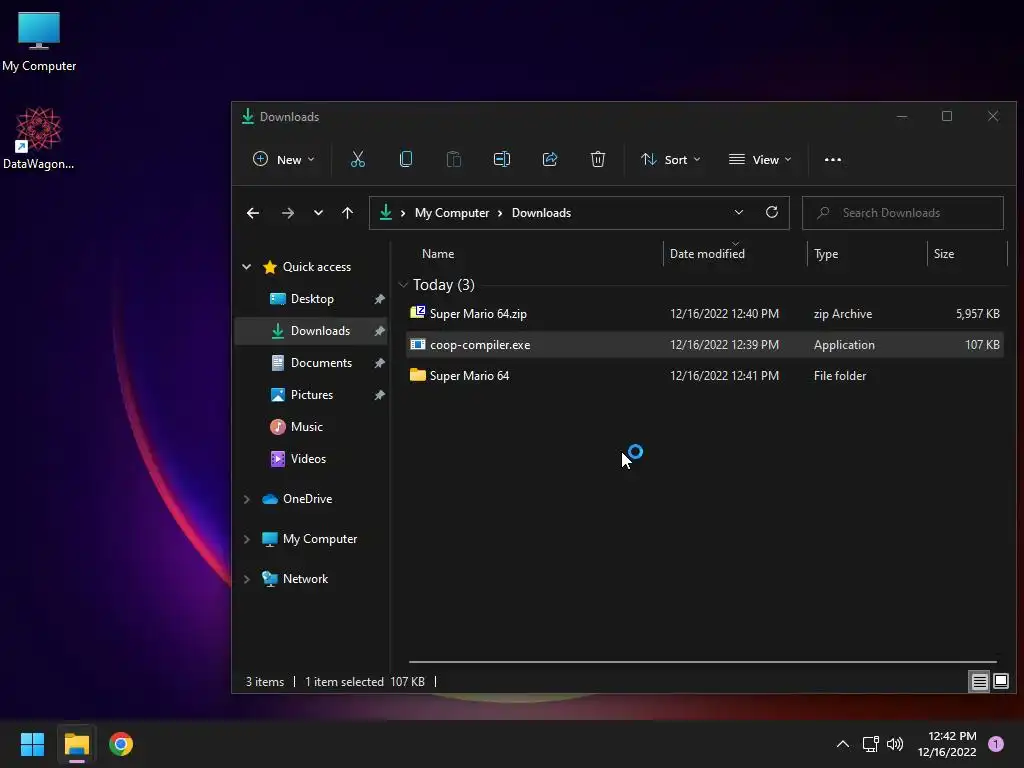This screenshot has width=1024, height=768.
Task: Click the Cut scissors icon in toolbar
Action: [x=358, y=159]
